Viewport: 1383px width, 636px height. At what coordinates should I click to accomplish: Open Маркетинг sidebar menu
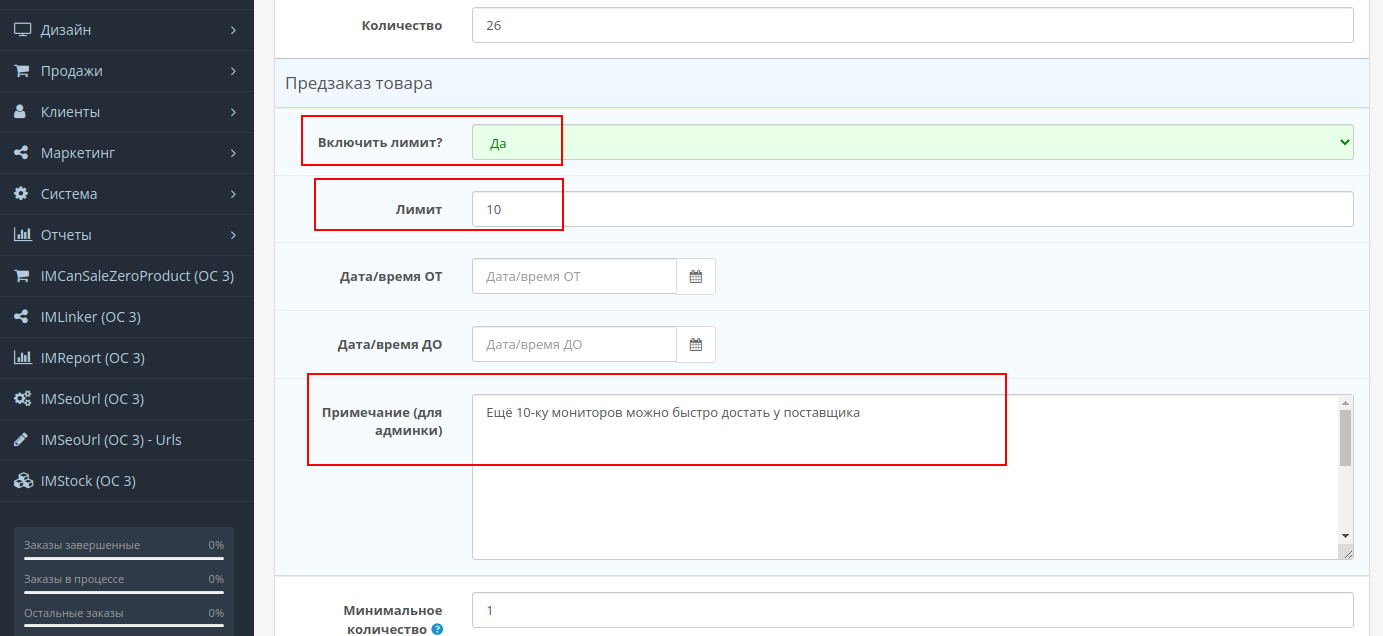coord(127,153)
